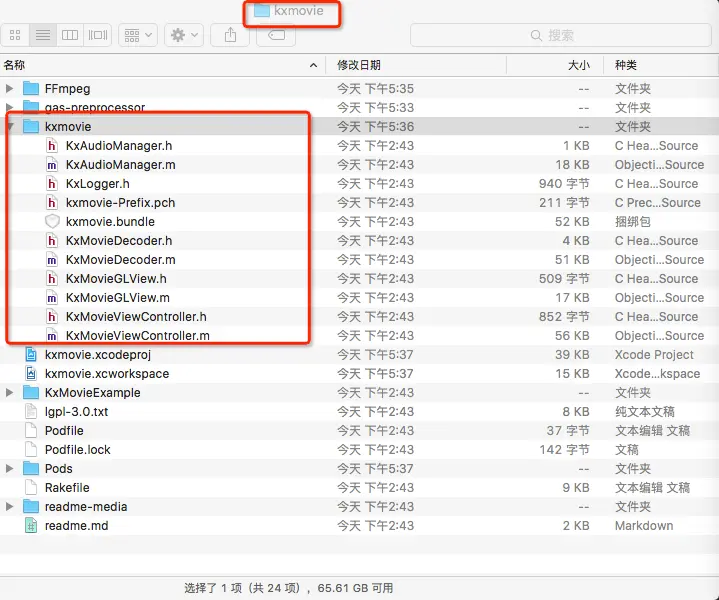
Task: Select the KxMovieExample folder icon
Action: coord(31,393)
